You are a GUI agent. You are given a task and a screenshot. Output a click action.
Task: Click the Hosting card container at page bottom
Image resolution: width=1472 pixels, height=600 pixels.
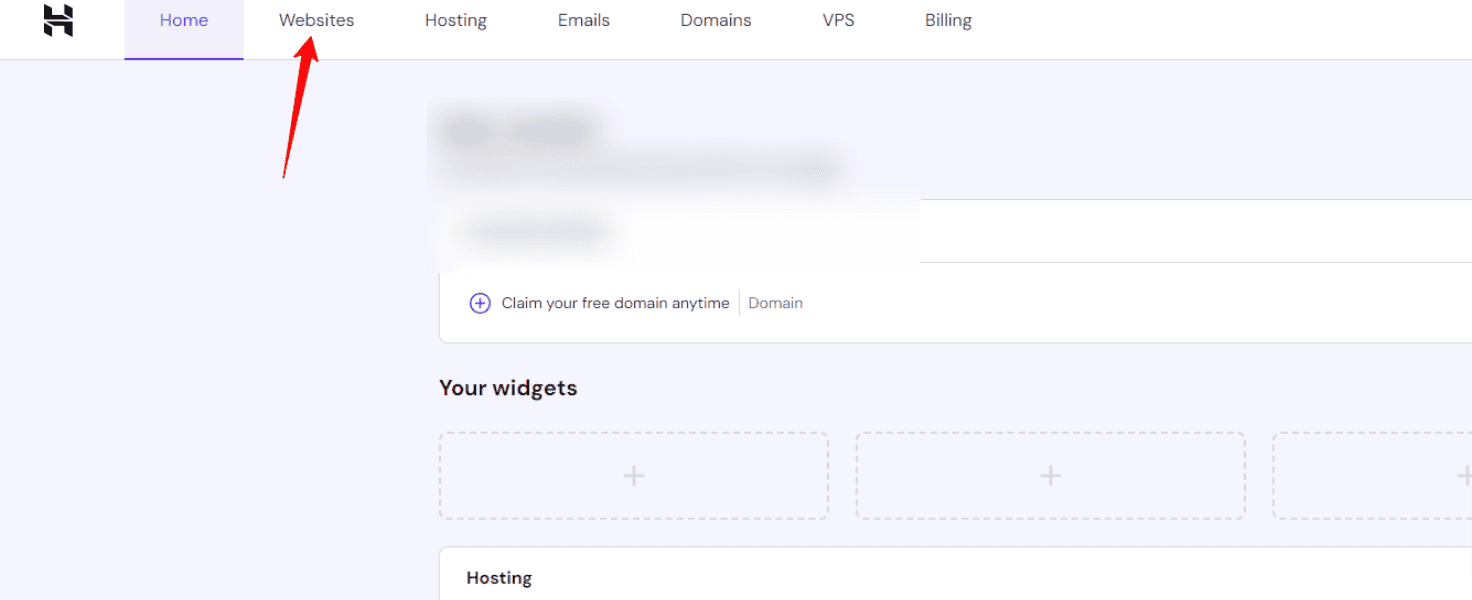point(950,577)
